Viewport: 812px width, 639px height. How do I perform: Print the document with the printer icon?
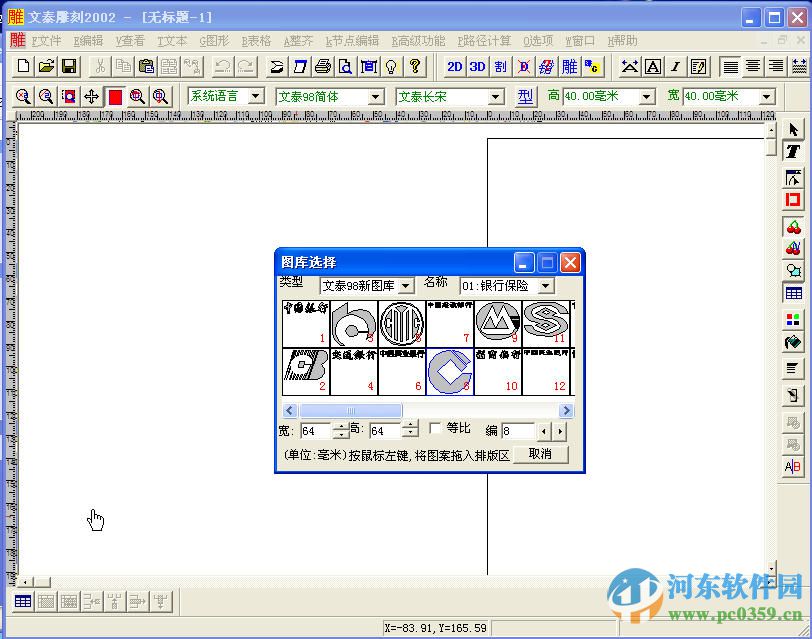click(x=323, y=66)
